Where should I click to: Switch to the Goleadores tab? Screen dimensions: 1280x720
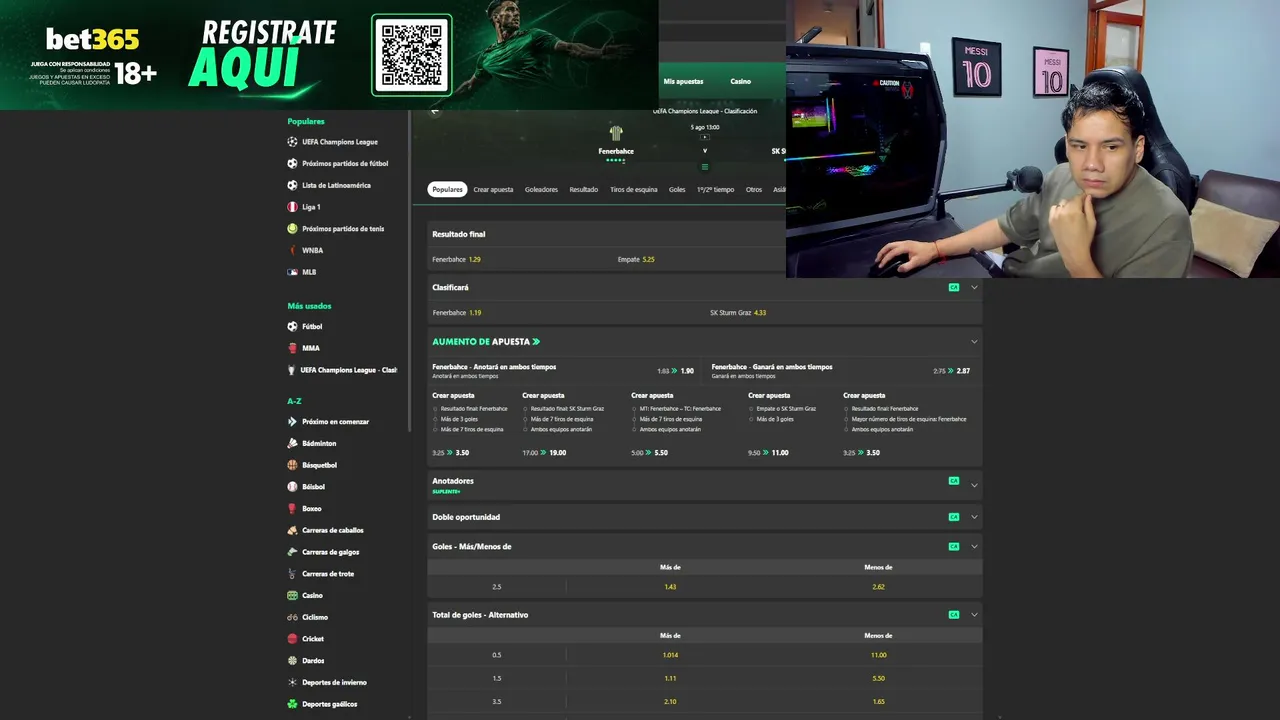pyautogui.click(x=542, y=189)
